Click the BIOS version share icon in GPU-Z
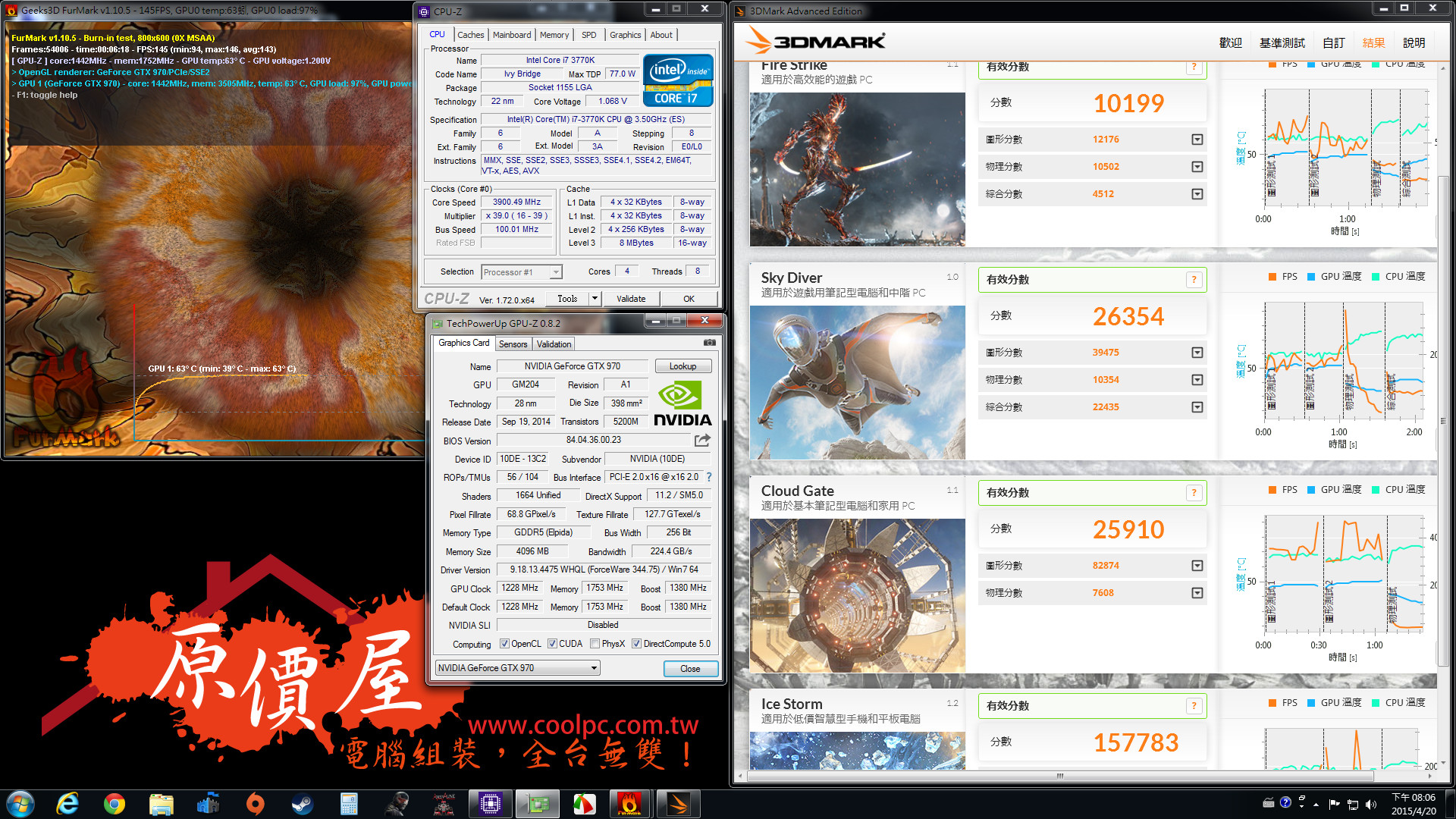Viewport: 1456px width, 819px height. pos(702,440)
